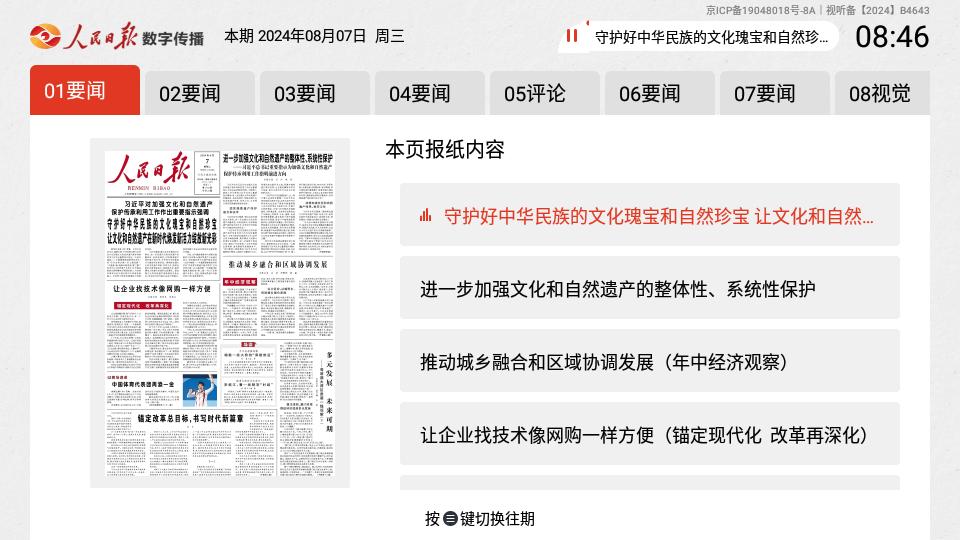Select the 04要闻 tab
960x540 pixels.
(x=429, y=93)
